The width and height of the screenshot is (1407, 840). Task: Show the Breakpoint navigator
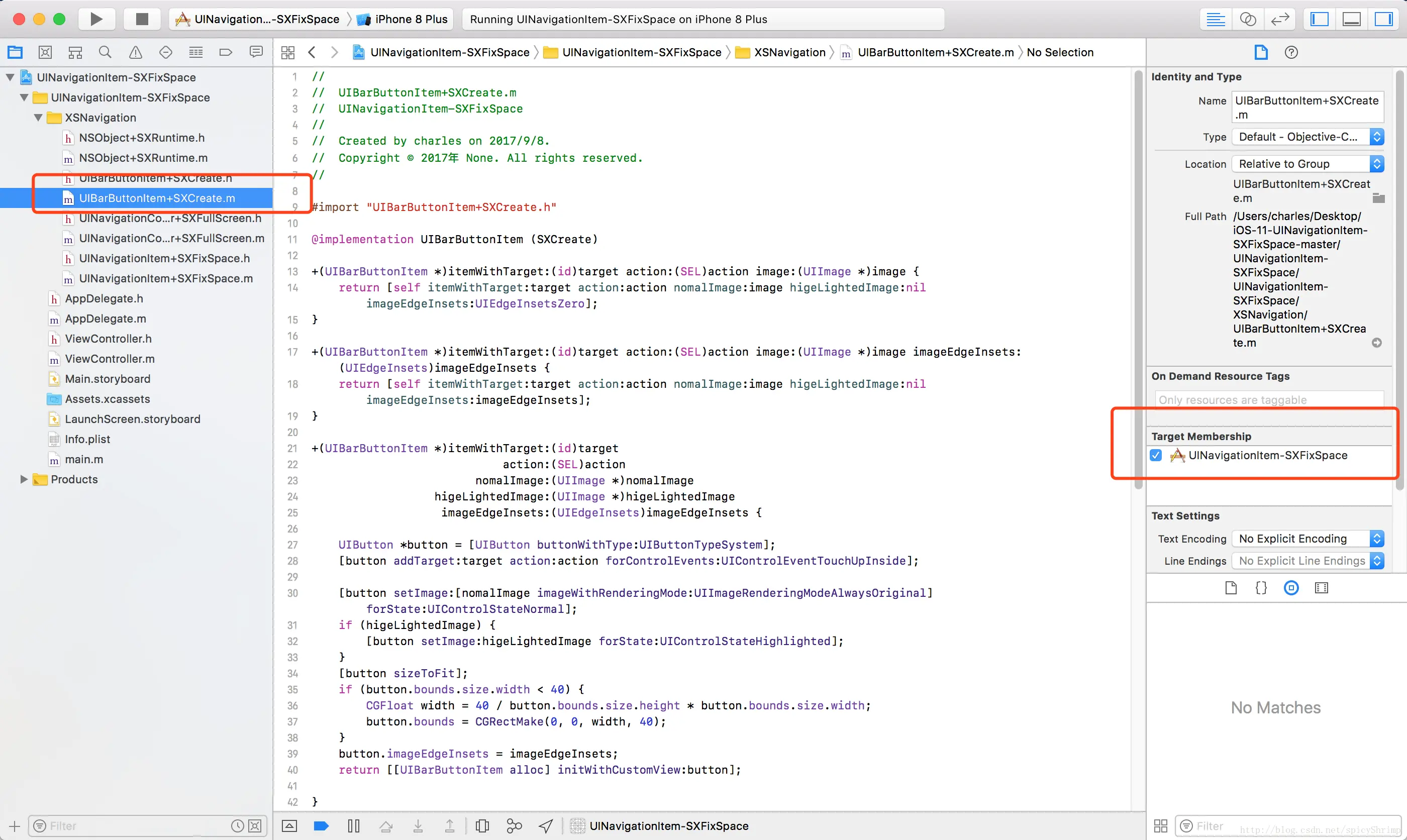pos(225,53)
